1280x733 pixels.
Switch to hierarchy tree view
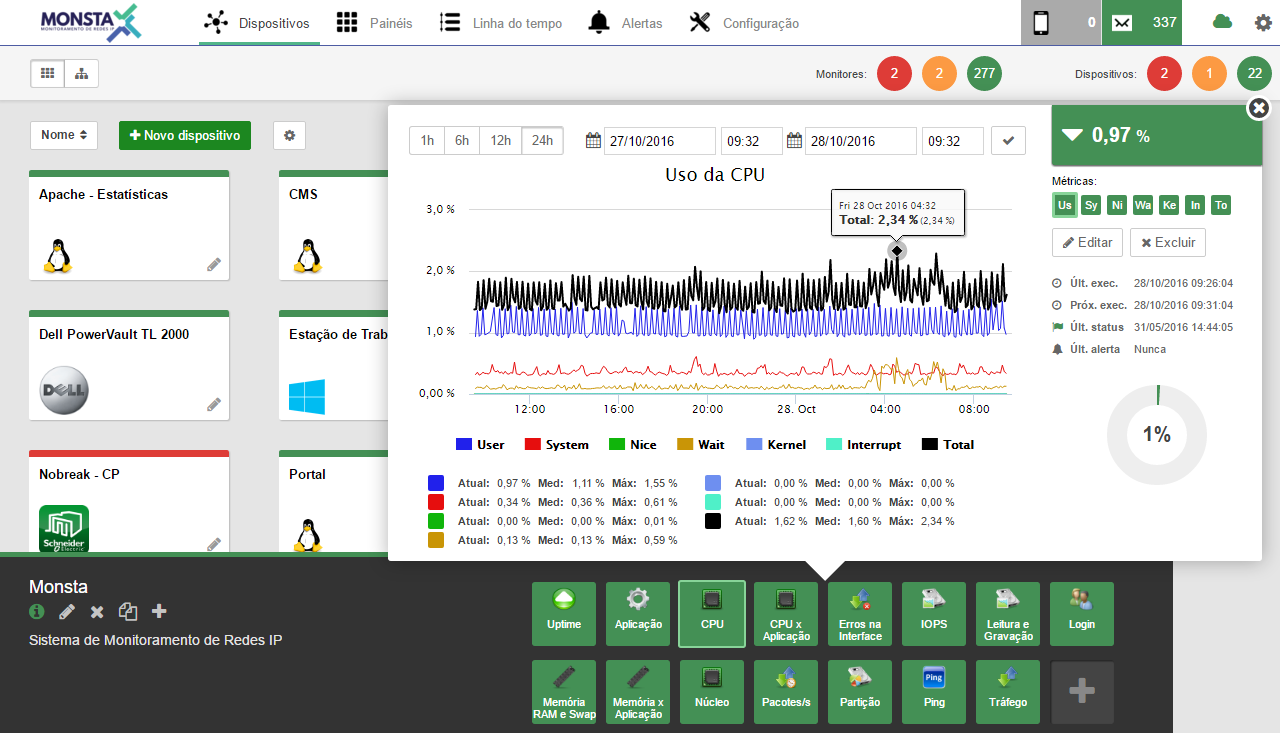point(81,73)
